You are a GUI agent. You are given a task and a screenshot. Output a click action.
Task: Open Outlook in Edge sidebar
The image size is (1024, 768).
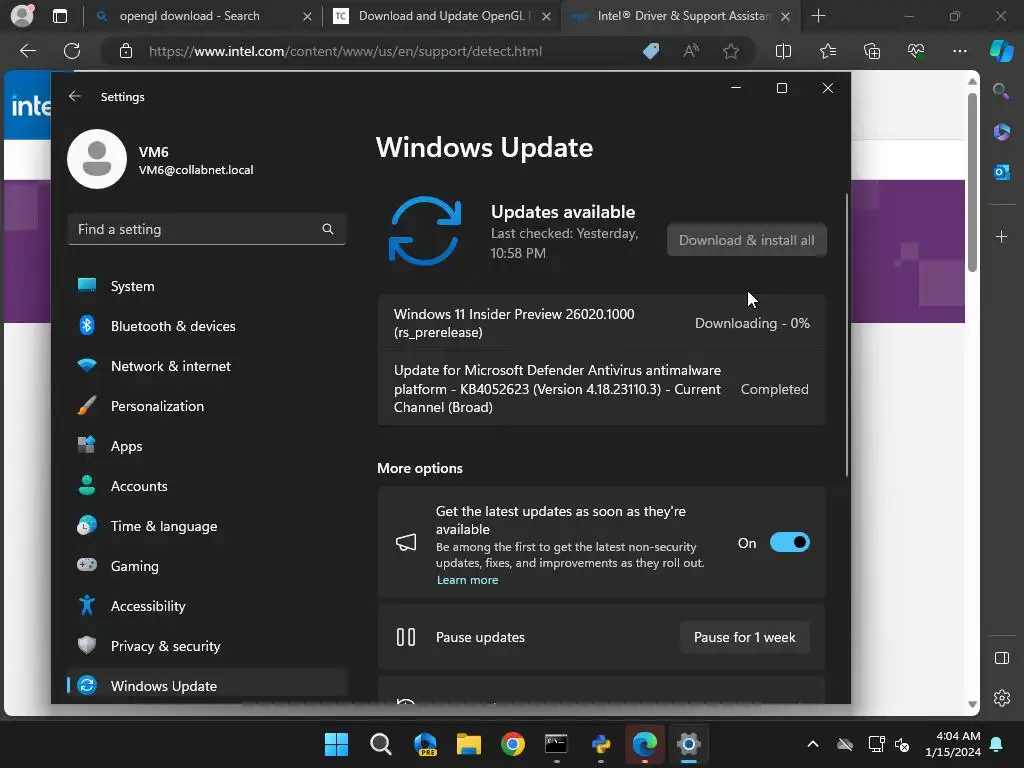coord(1001,172)
